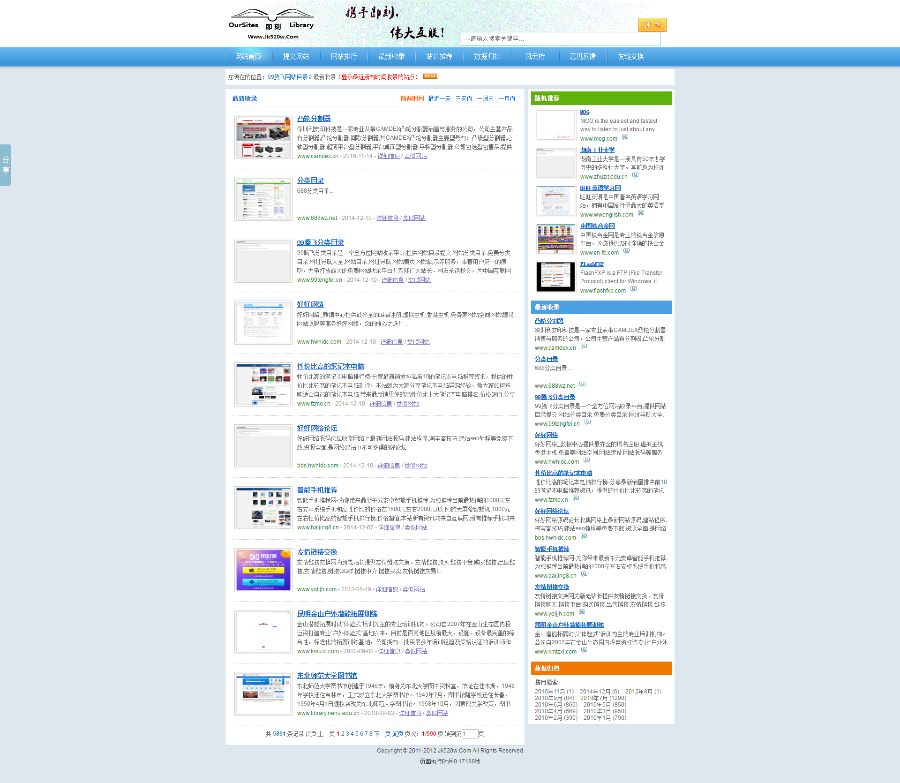The image size is (900, 783).
Task: Select the 三天内 time filter
Action: coord(464,98)
